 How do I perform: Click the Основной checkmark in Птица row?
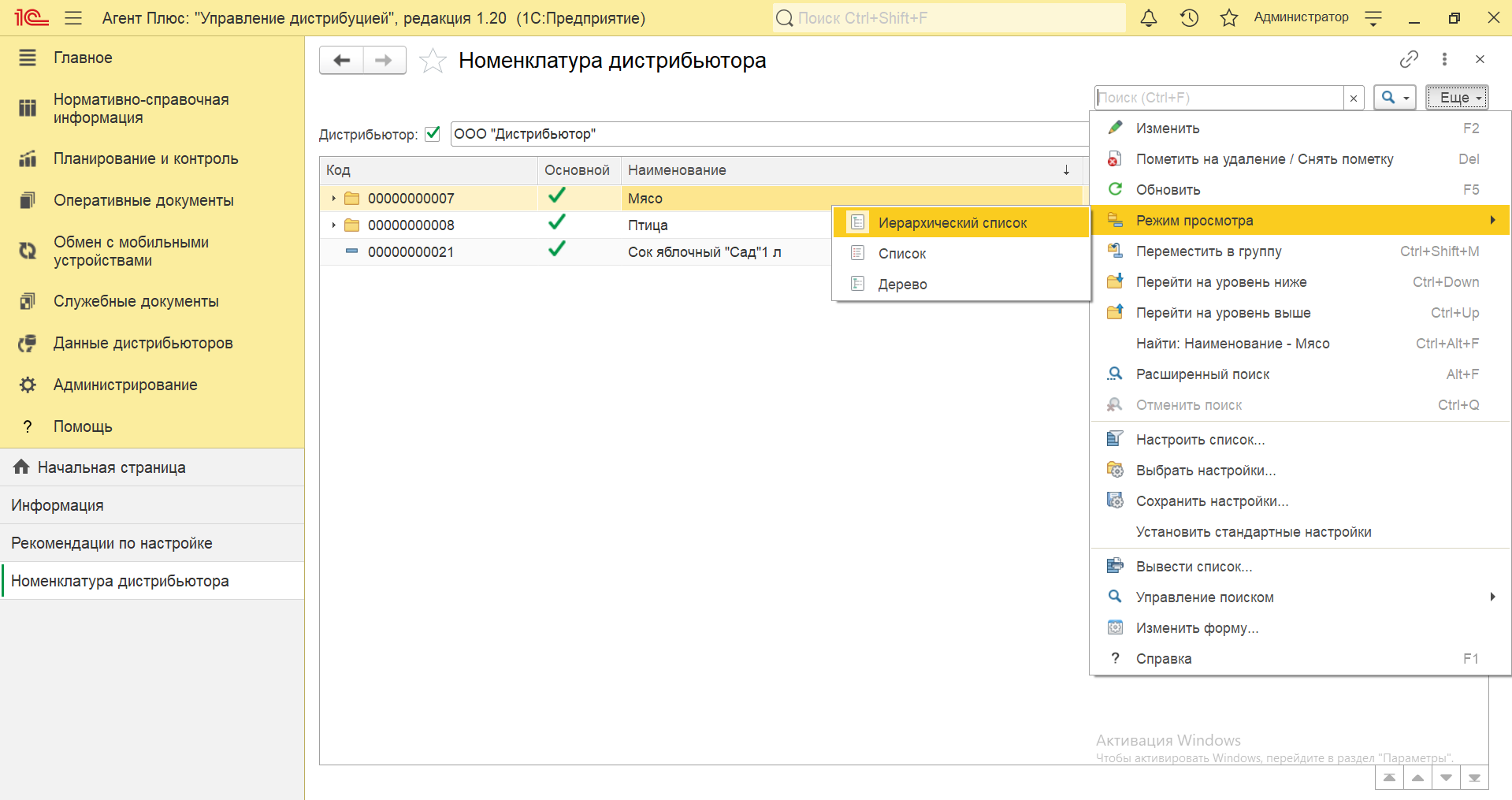(557, 222)
